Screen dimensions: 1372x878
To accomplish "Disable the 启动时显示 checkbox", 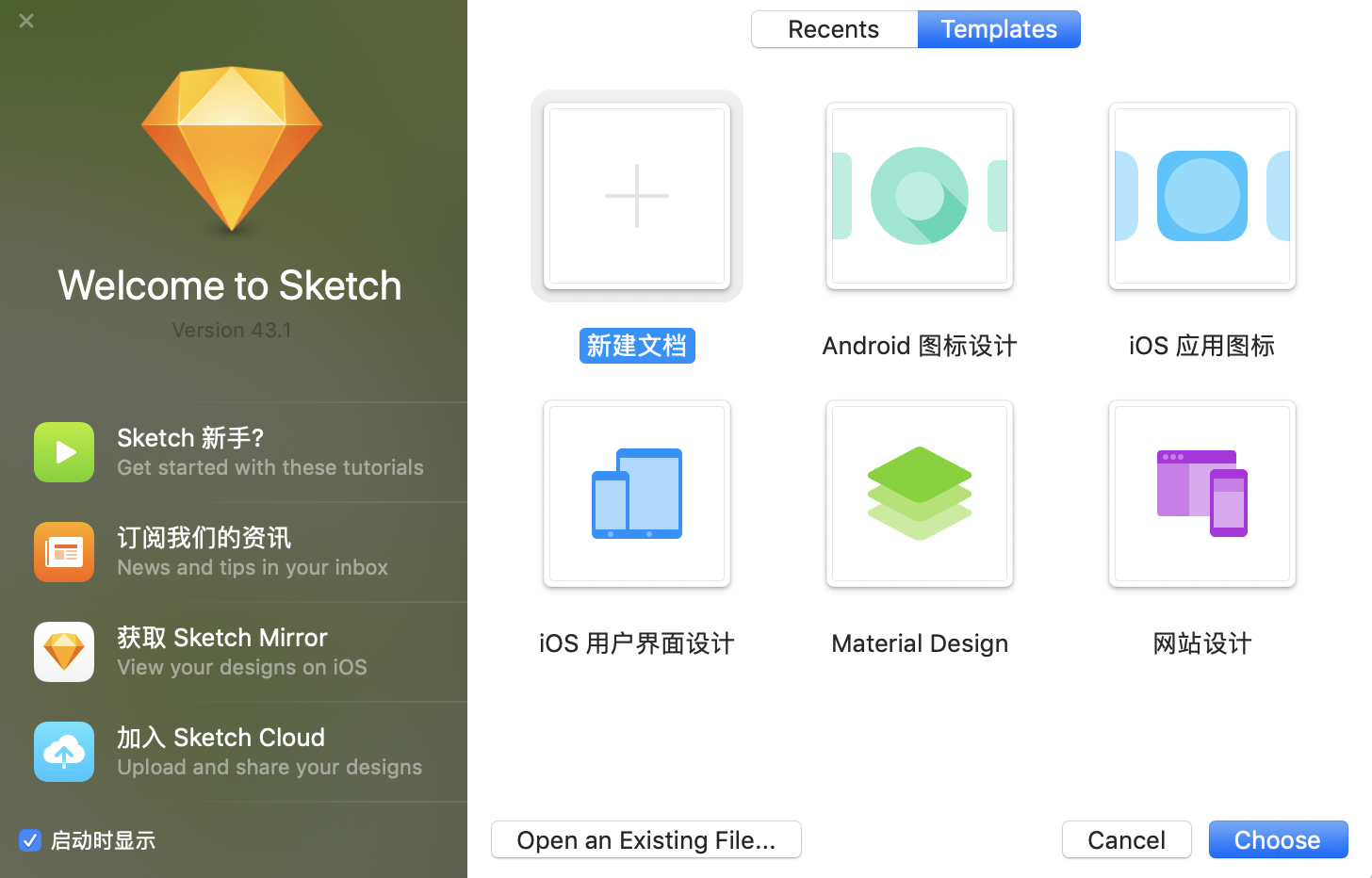I will [x=30, y=840].
